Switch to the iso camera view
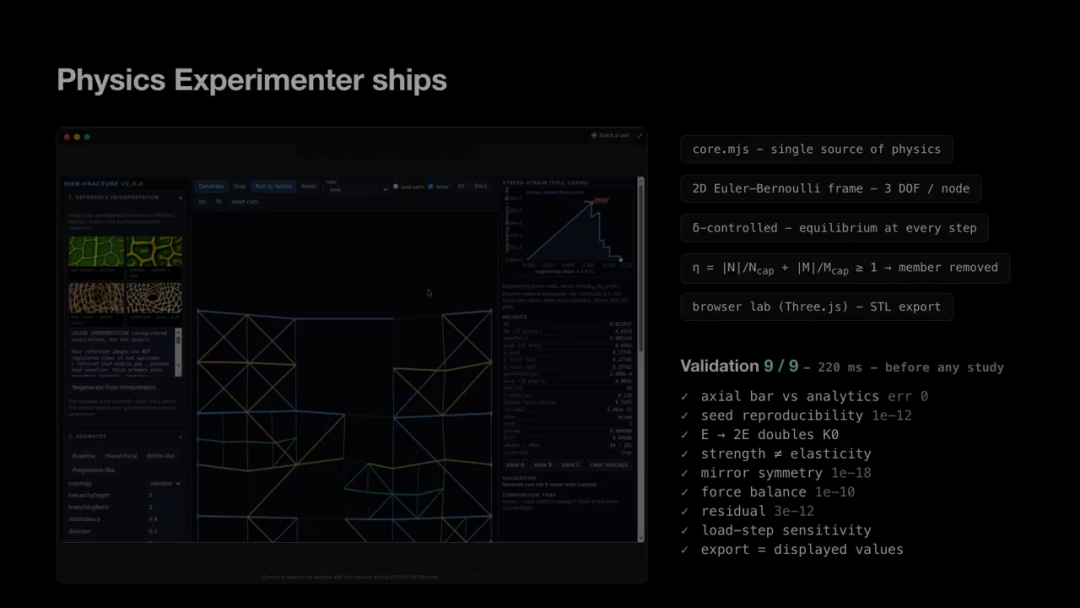Image resolution: width=1080 pixels, height=608 pixels. pos(202,202)
